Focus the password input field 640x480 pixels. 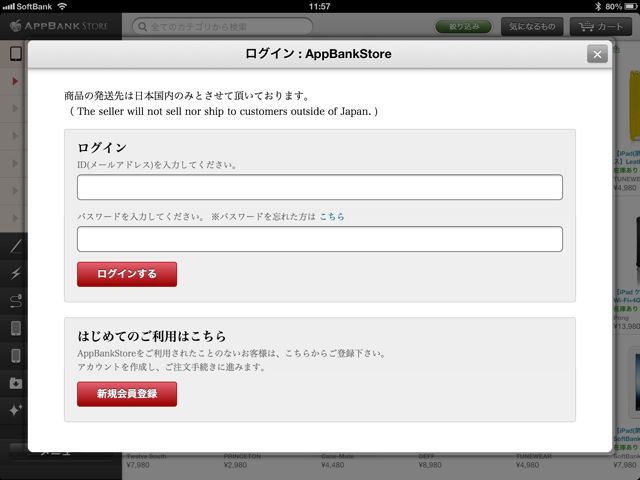[x=320, y=239]
